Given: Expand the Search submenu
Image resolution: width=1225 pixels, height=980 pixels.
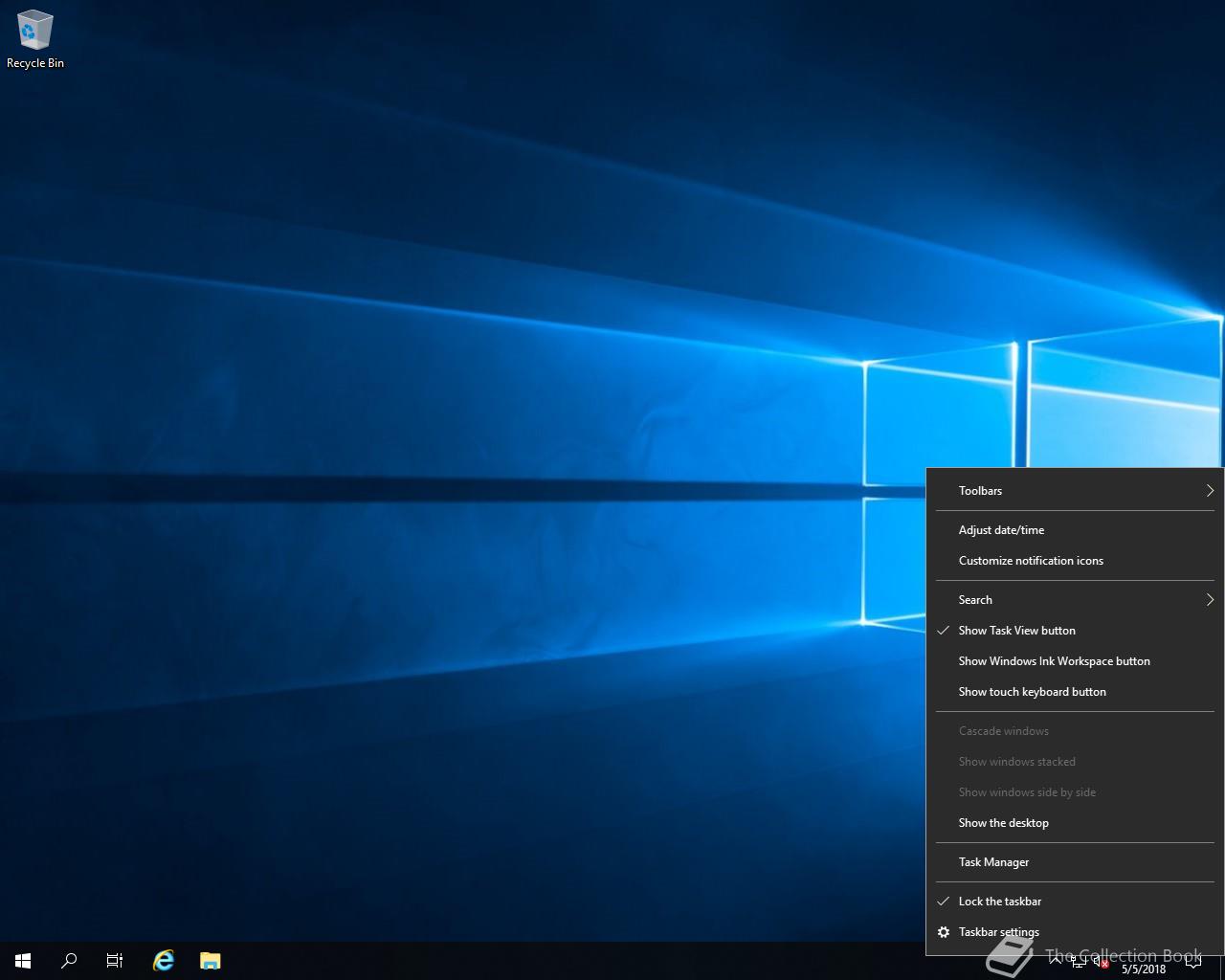Looking at the screenshot, I should (1075, 600).
